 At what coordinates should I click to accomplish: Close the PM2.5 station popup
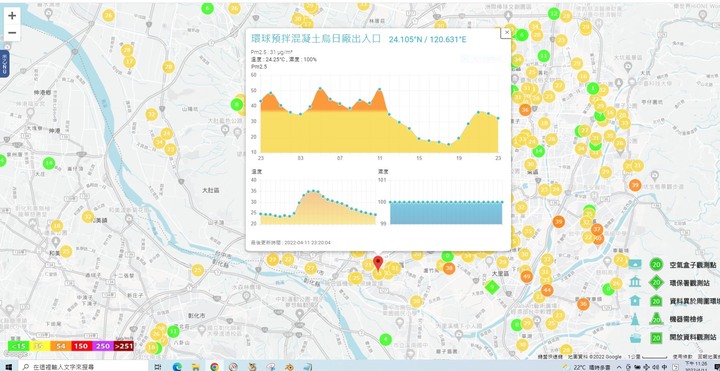point(506,33)
